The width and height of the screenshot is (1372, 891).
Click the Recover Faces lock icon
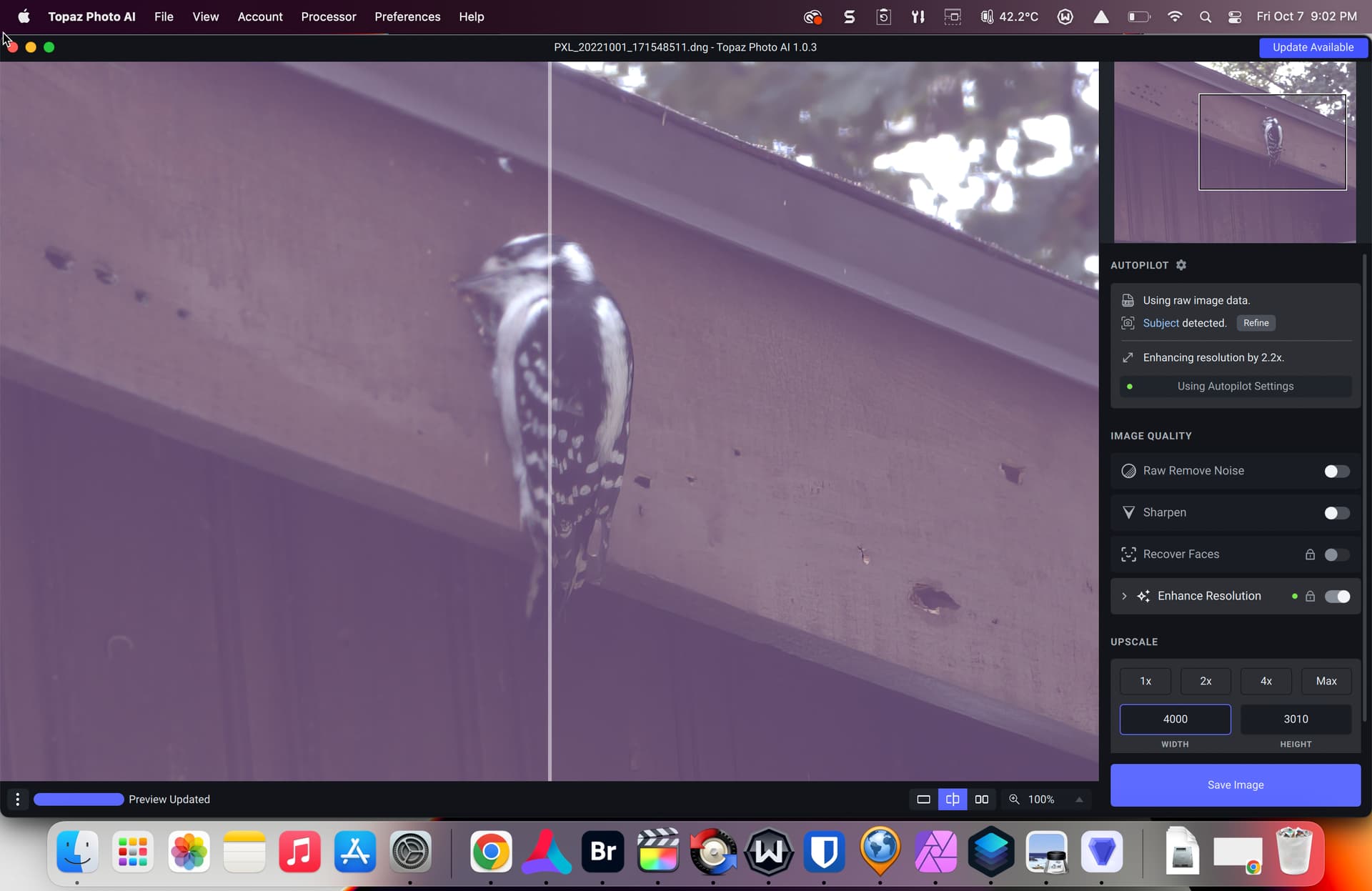(x=1310, y=554)
